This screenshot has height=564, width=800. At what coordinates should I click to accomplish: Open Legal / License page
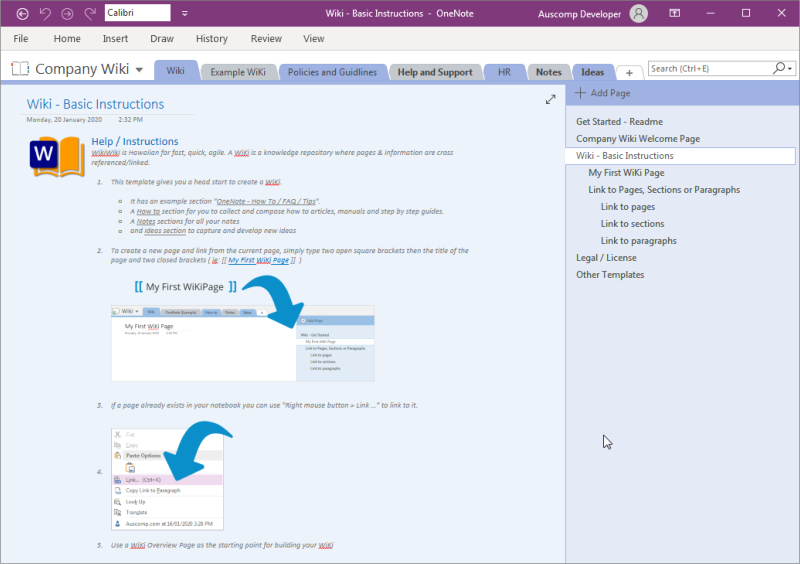coord(606,258)
